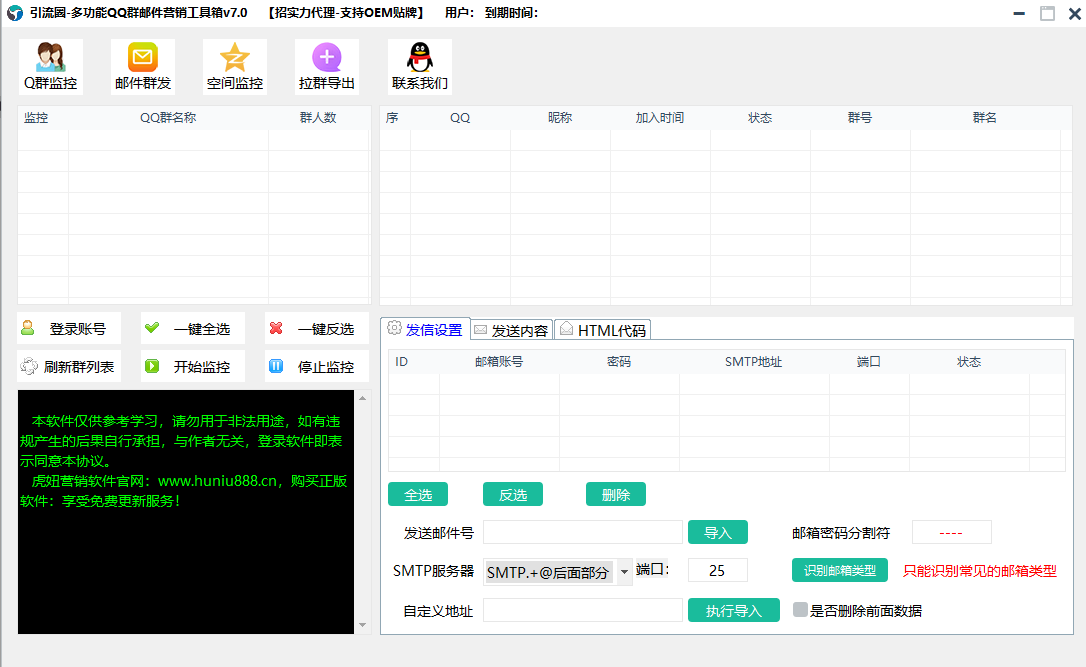Switch to the HTML代码 tab
1086x667 pixels.
[x=603, y=330]
